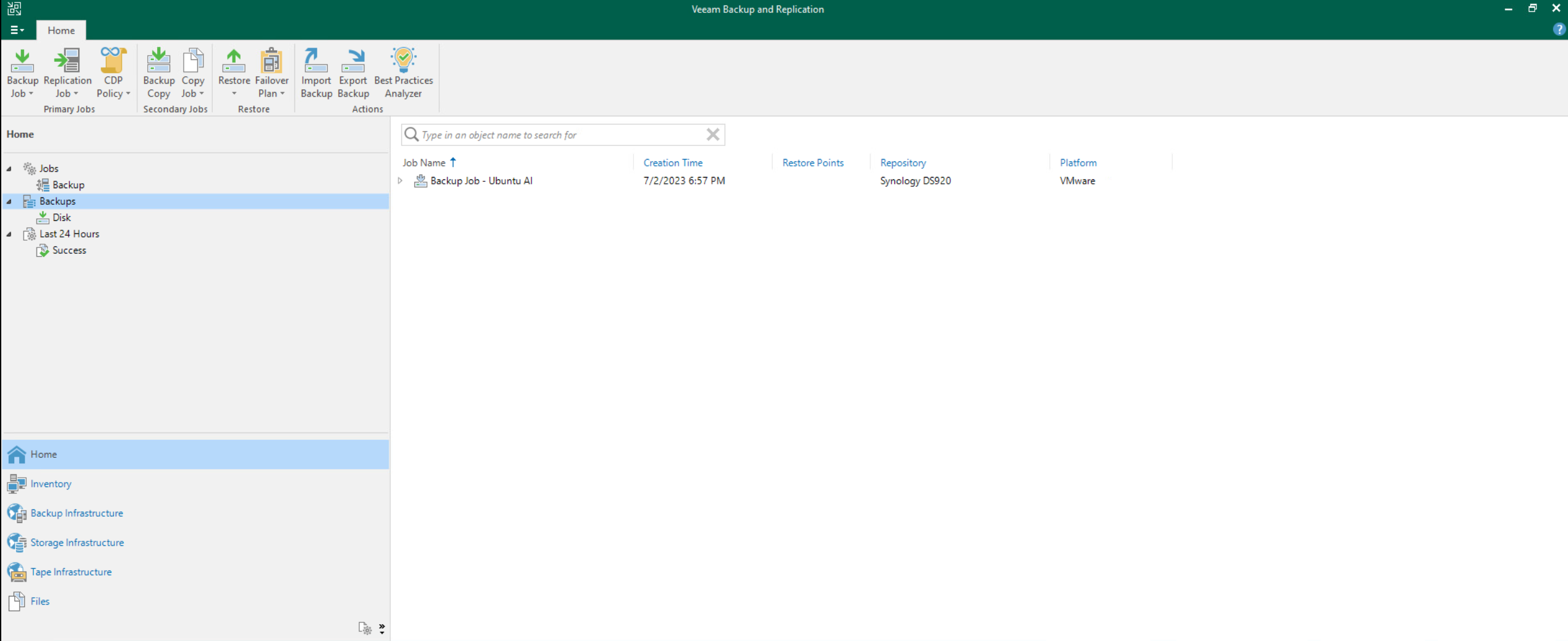
Task: Collapse the Backups tree node
Action: coord(9,202)
